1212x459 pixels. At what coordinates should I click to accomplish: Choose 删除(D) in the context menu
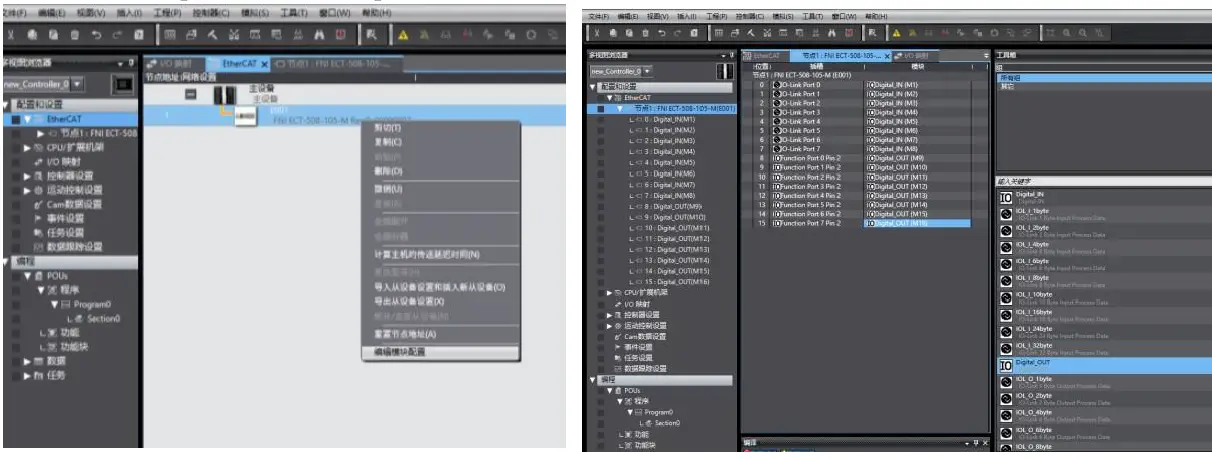pyautogui.click(x=388, y=171)
